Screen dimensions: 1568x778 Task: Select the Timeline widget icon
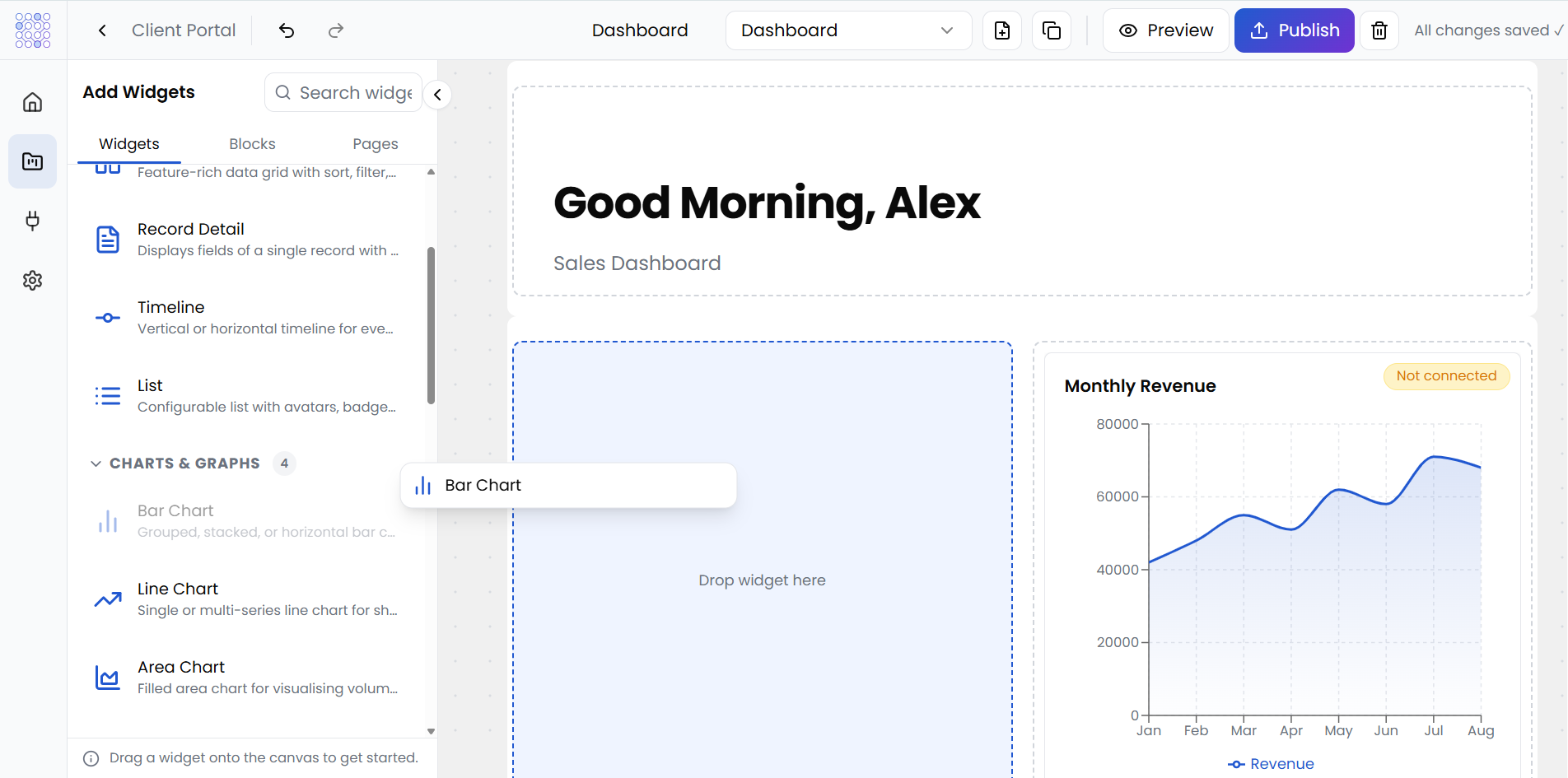[108, 318]
